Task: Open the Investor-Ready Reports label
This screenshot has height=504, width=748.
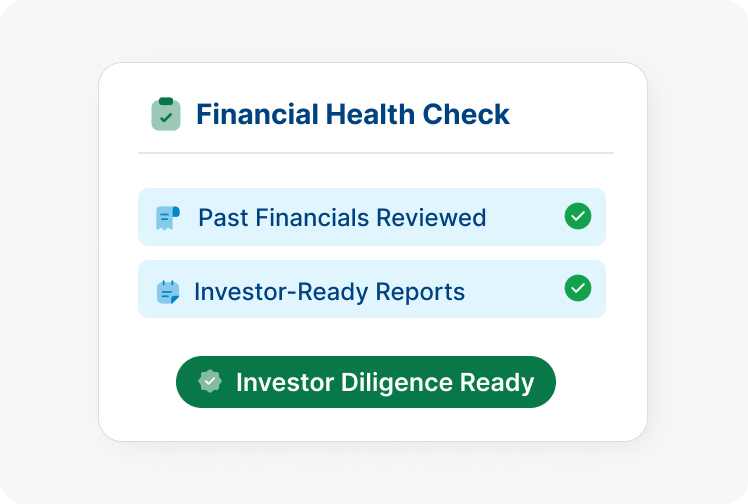Action: [x=329, y=291]
